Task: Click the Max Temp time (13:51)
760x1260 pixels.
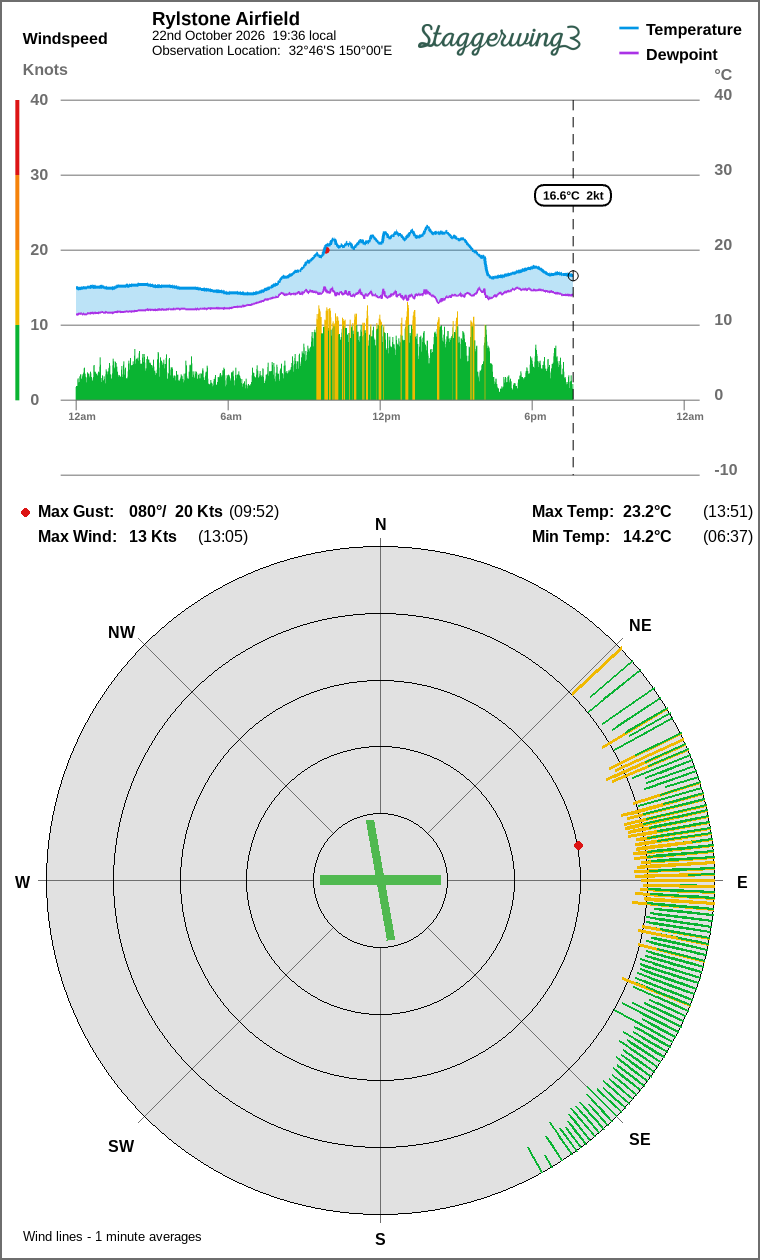Action: [x=728, y=512]
